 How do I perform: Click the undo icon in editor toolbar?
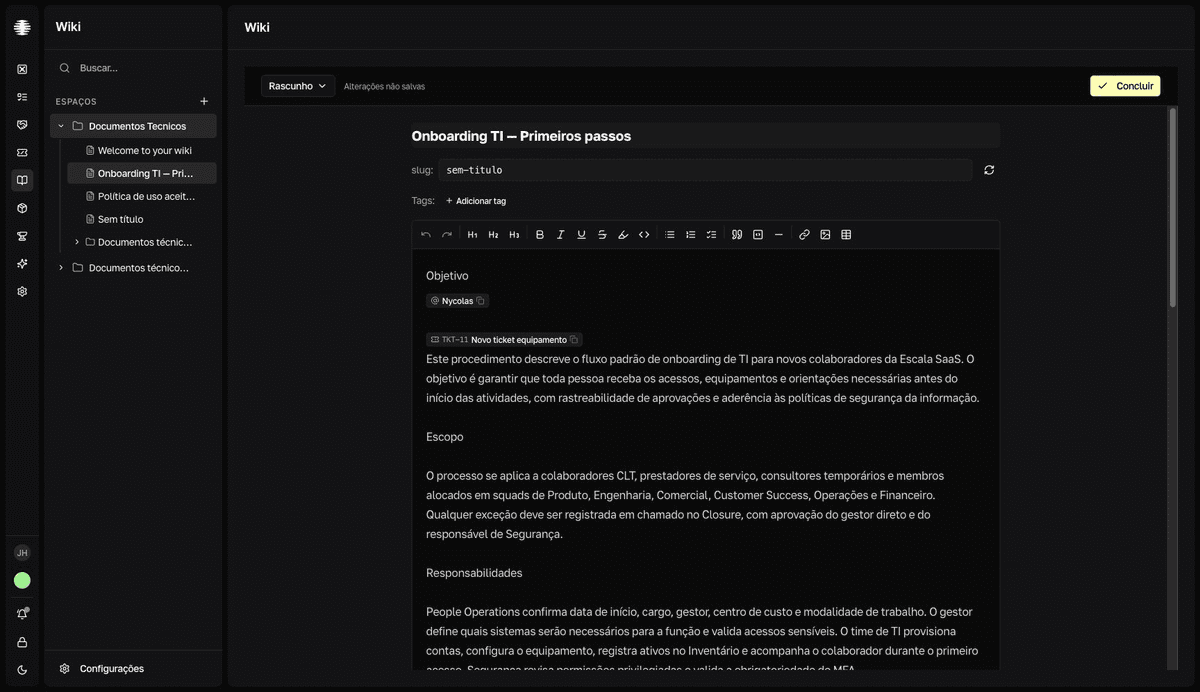tap(426, 235)
